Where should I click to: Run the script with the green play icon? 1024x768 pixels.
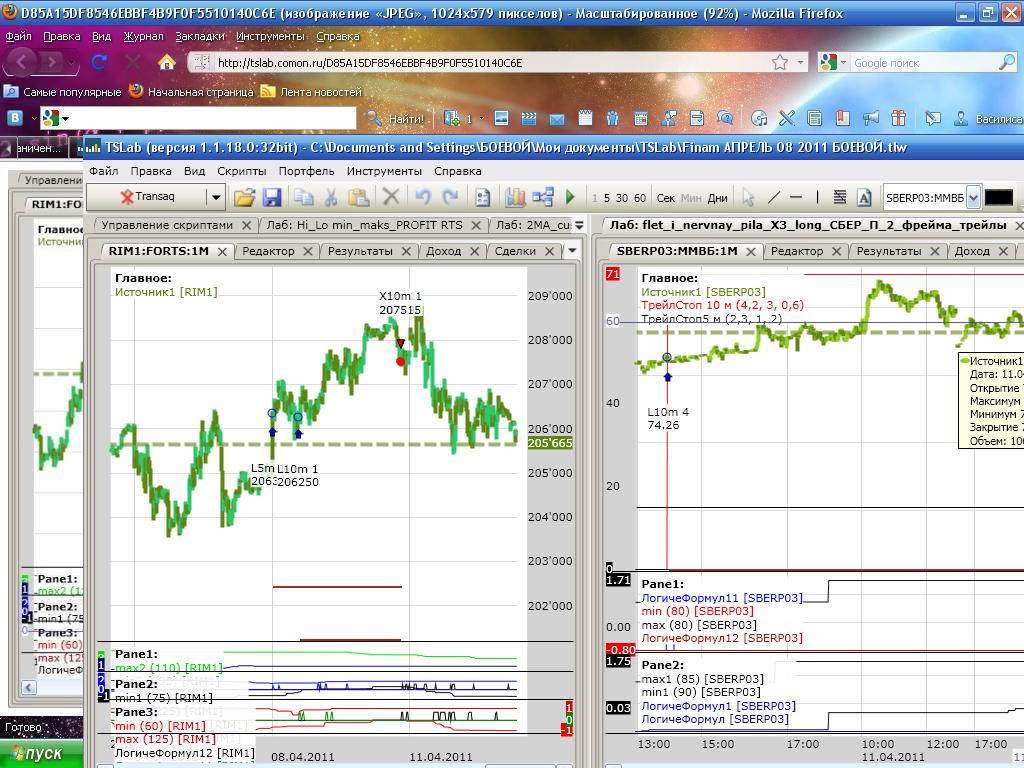[570, 197]
